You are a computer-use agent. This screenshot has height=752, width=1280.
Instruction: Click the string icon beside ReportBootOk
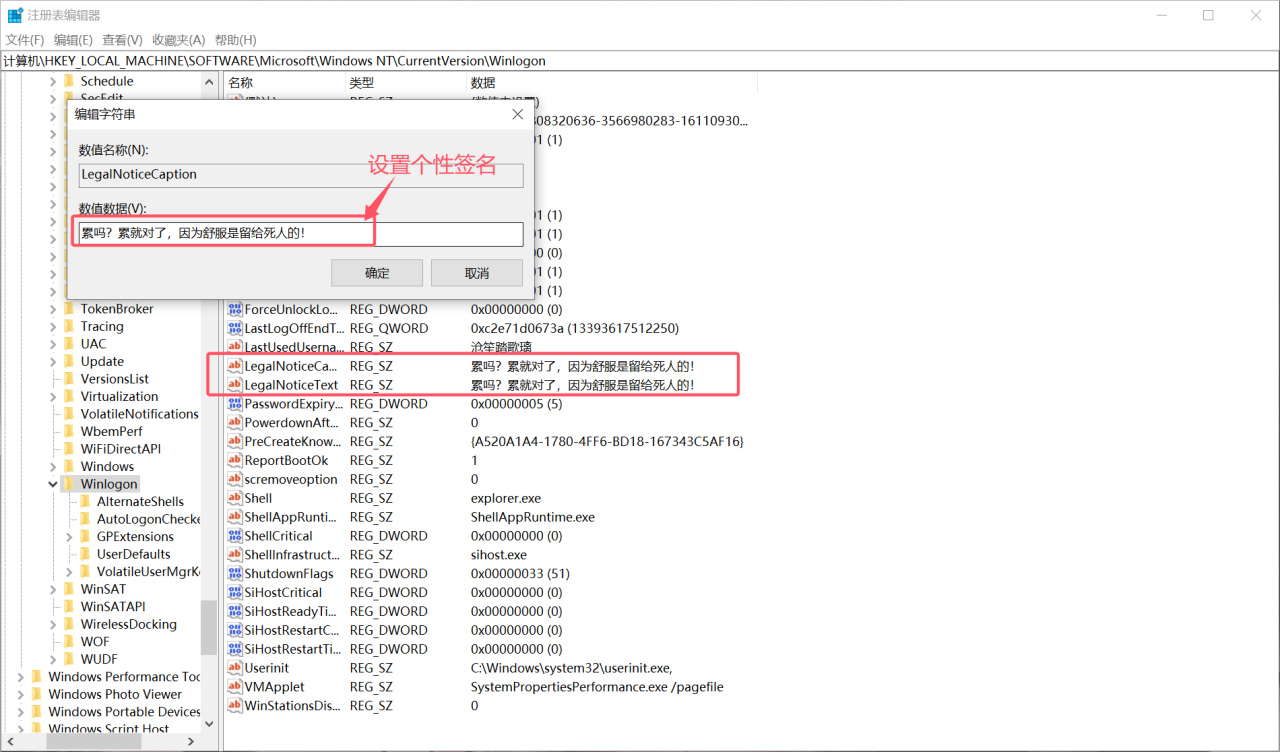[x=235, y=460]
